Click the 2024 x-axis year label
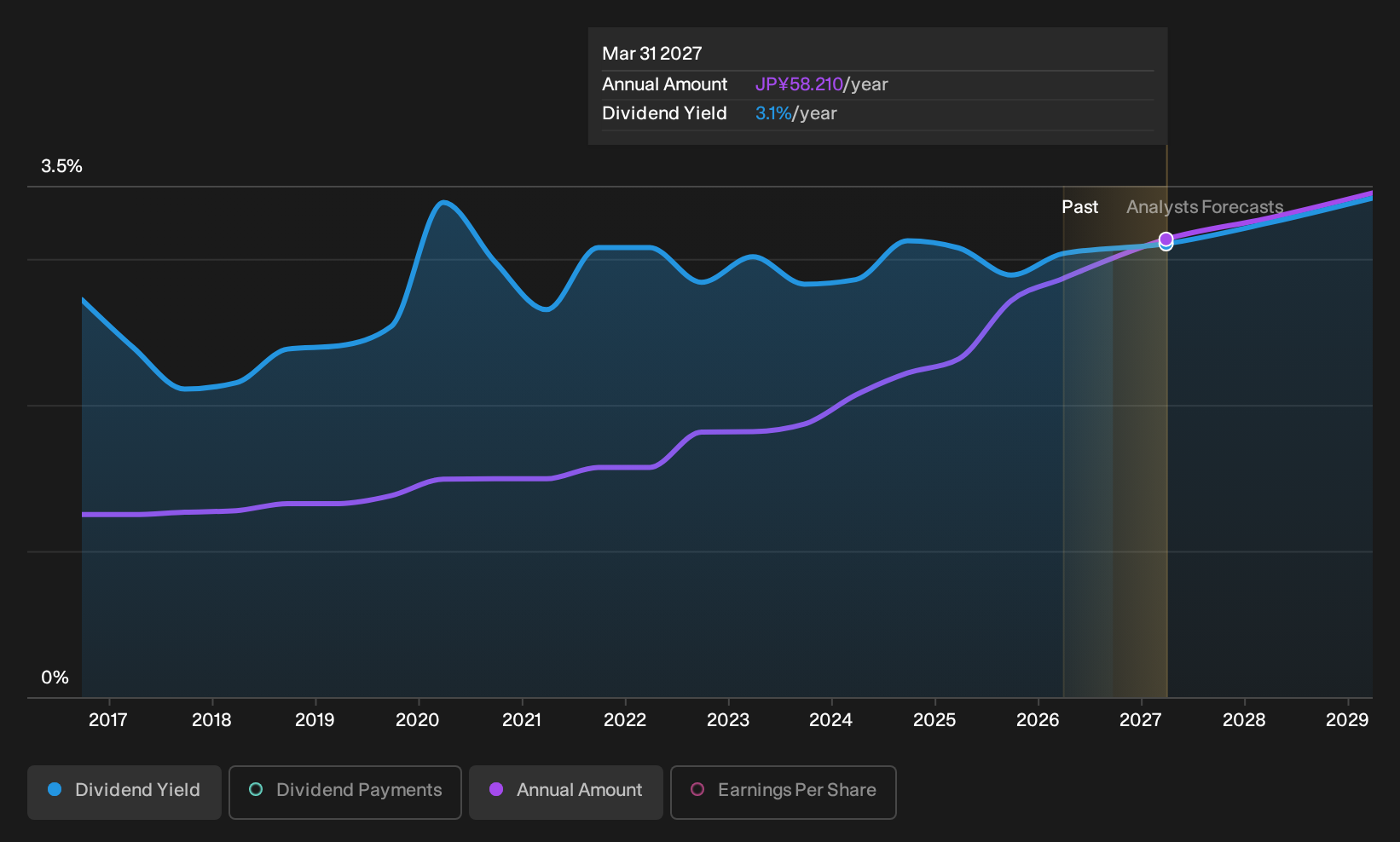Viewport: 1400px width, 842px height. point(830,720)
